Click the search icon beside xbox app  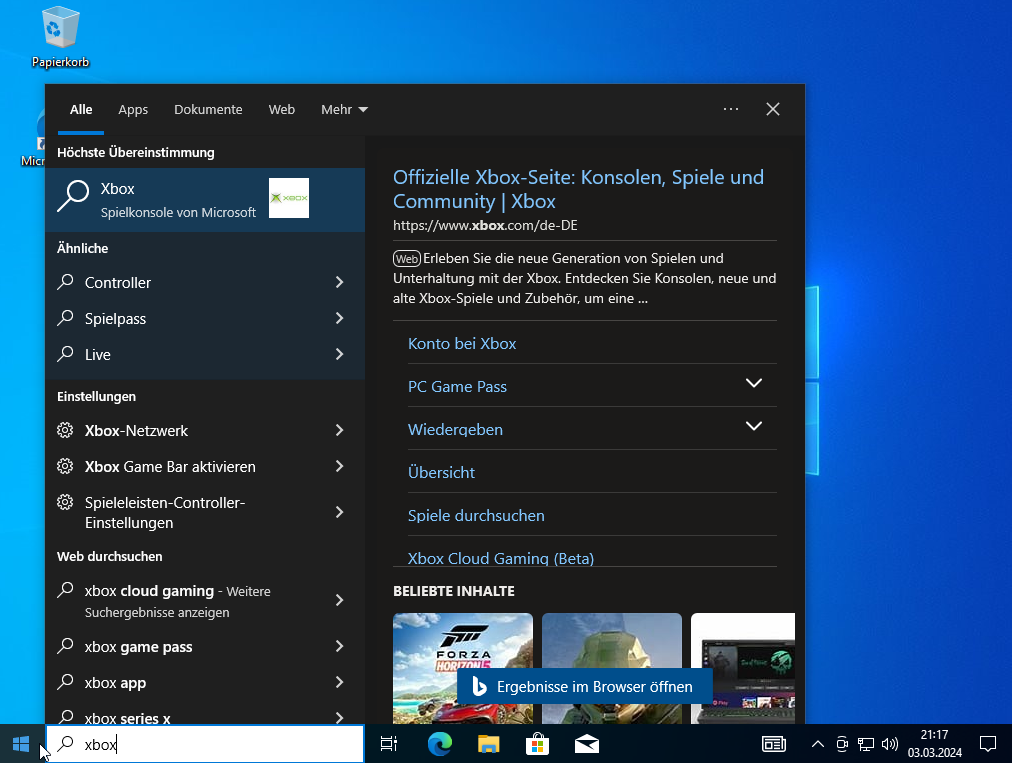(x=65, y=682)
